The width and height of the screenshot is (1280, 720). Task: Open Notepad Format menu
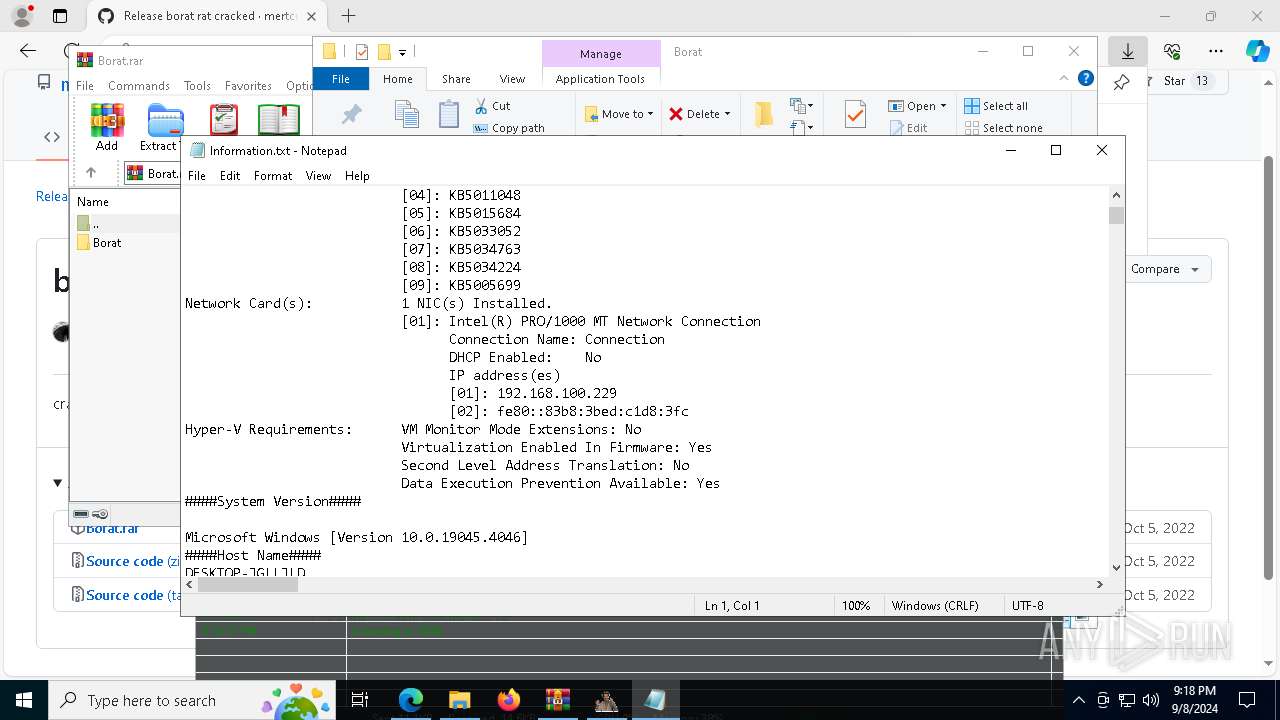tap(273, 176)
